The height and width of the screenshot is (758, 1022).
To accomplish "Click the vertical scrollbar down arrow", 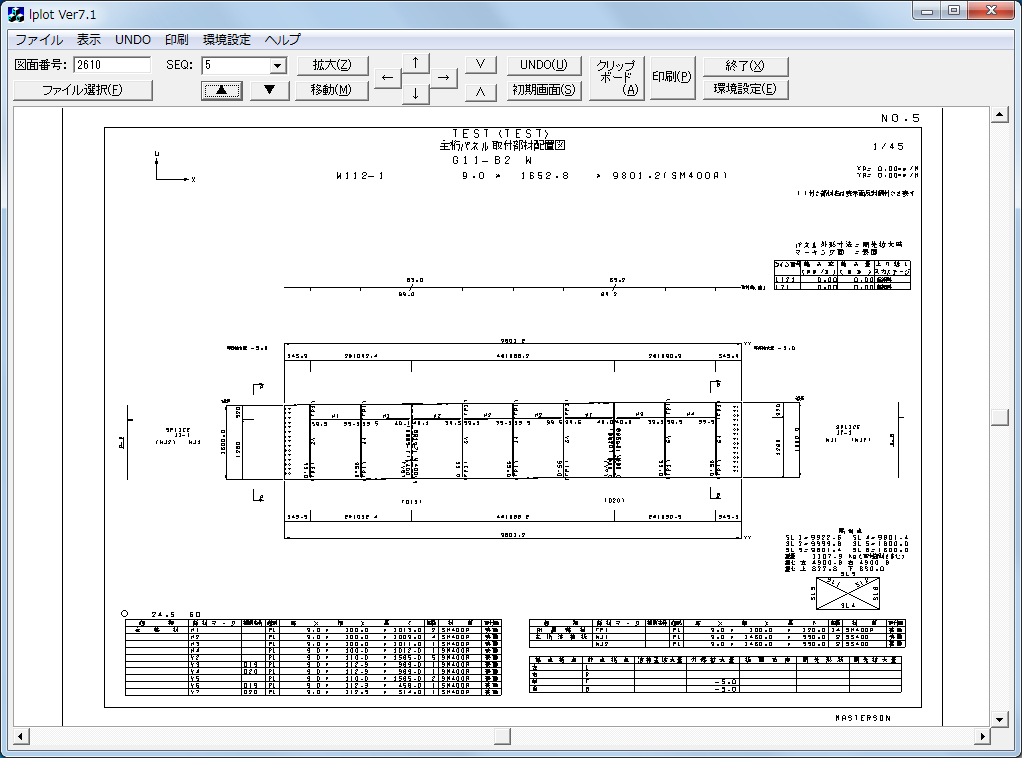I will 998,718.
